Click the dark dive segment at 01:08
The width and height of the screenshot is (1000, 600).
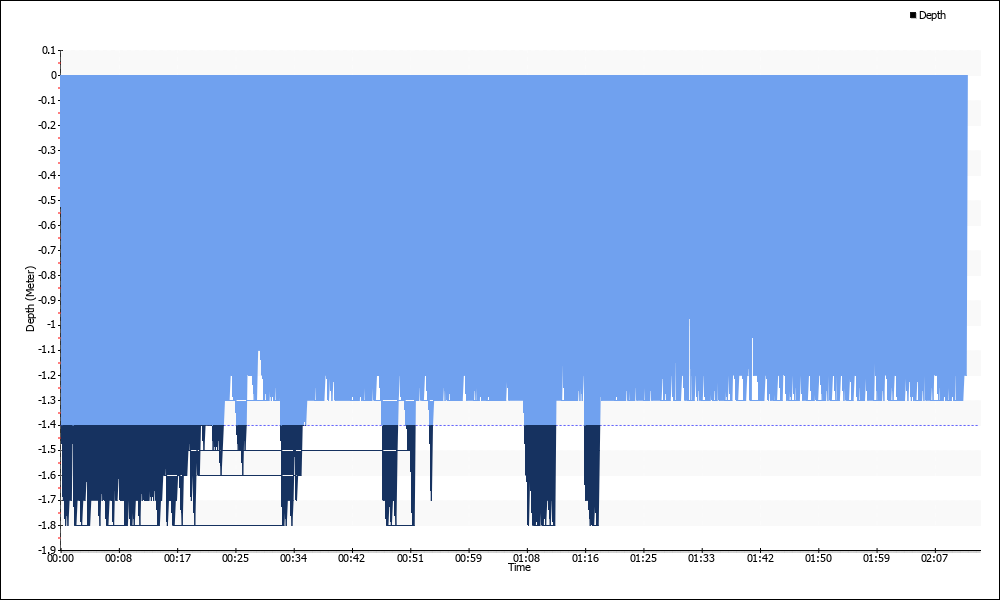click(x=540, y=475)
